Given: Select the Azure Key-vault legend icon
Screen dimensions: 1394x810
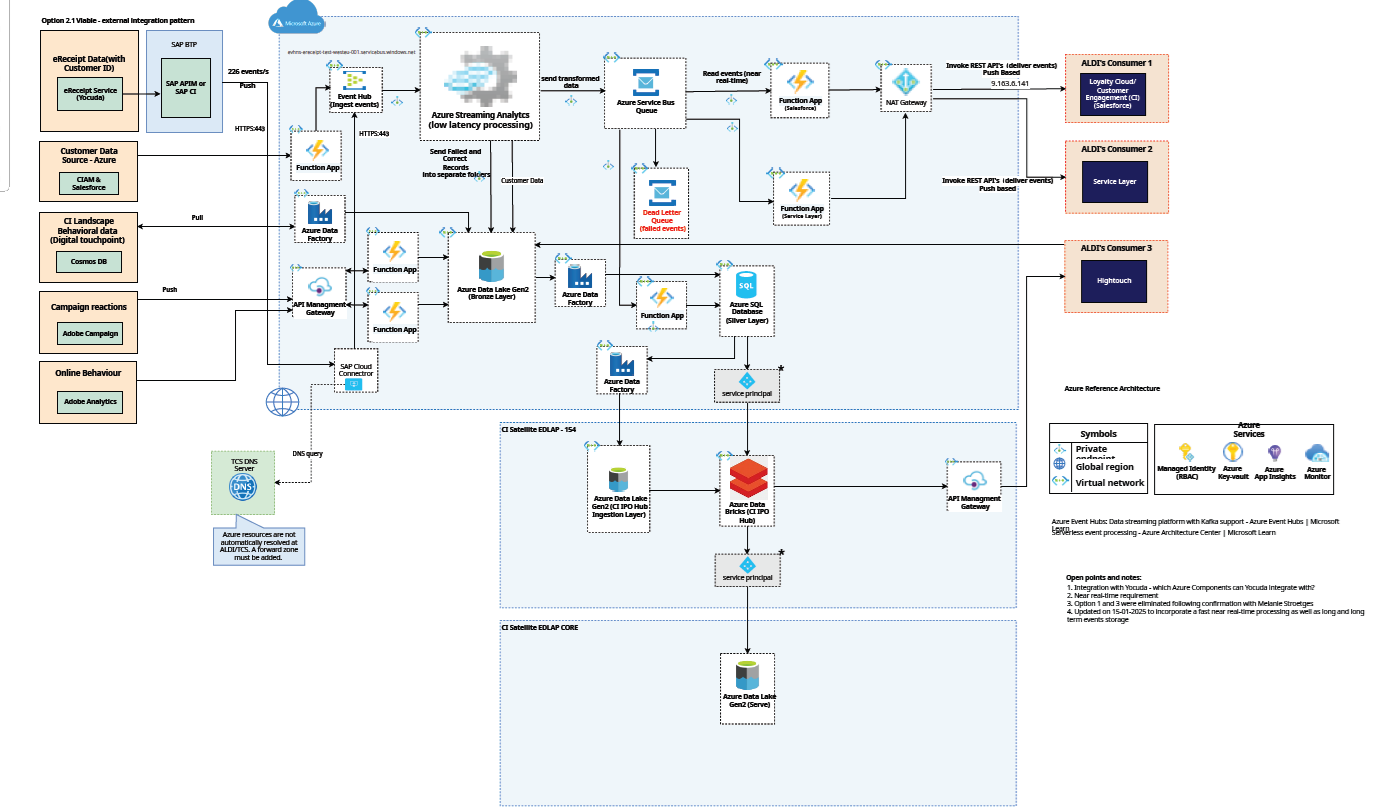Looking at the screenshot, I should tap(1232, 452).
